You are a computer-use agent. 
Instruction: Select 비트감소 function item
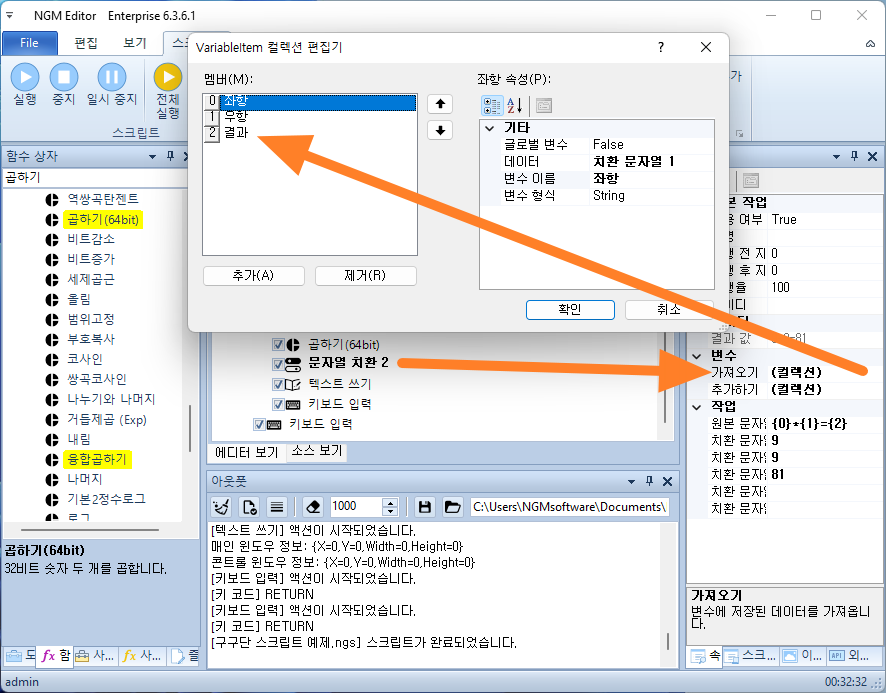pos(91,239)
